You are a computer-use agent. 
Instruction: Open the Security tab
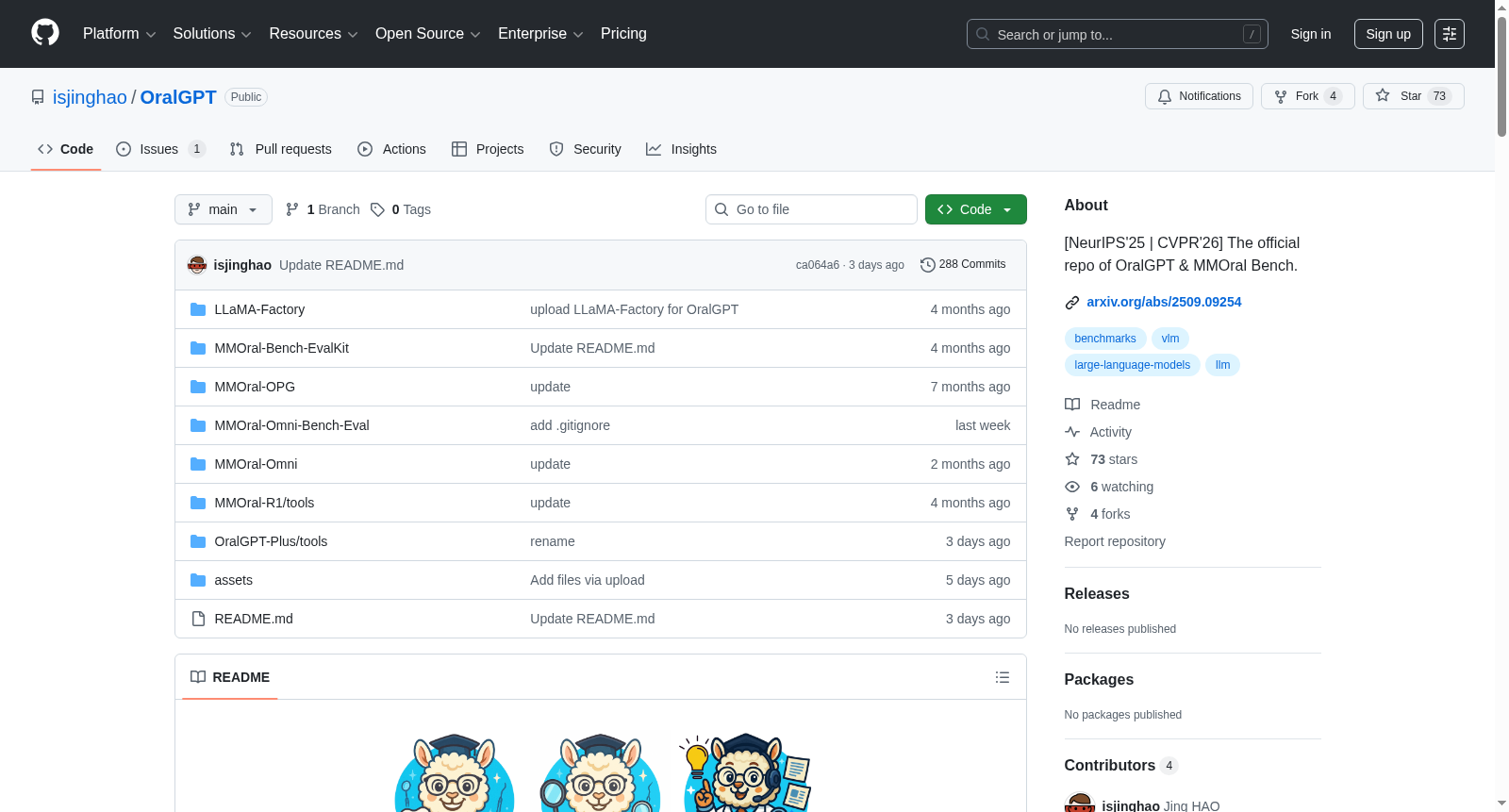pos(586,149)
